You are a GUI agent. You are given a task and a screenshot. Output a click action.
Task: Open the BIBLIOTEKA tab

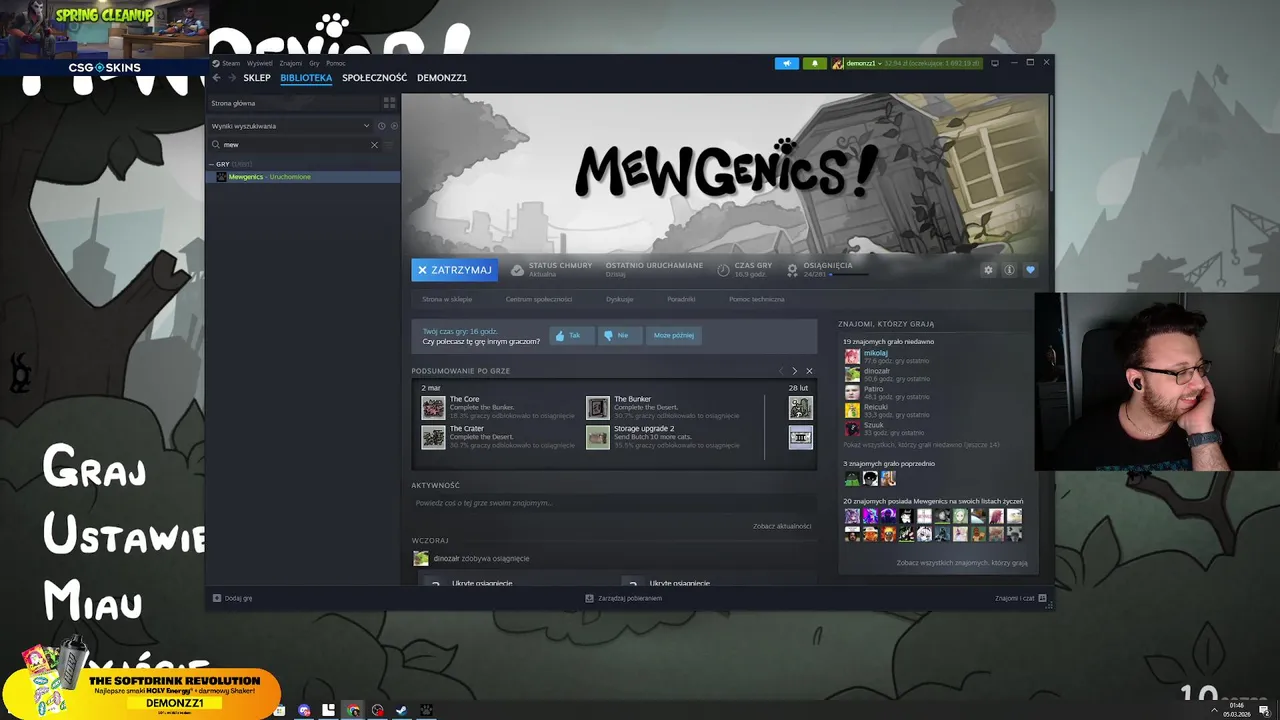[306, 78]
